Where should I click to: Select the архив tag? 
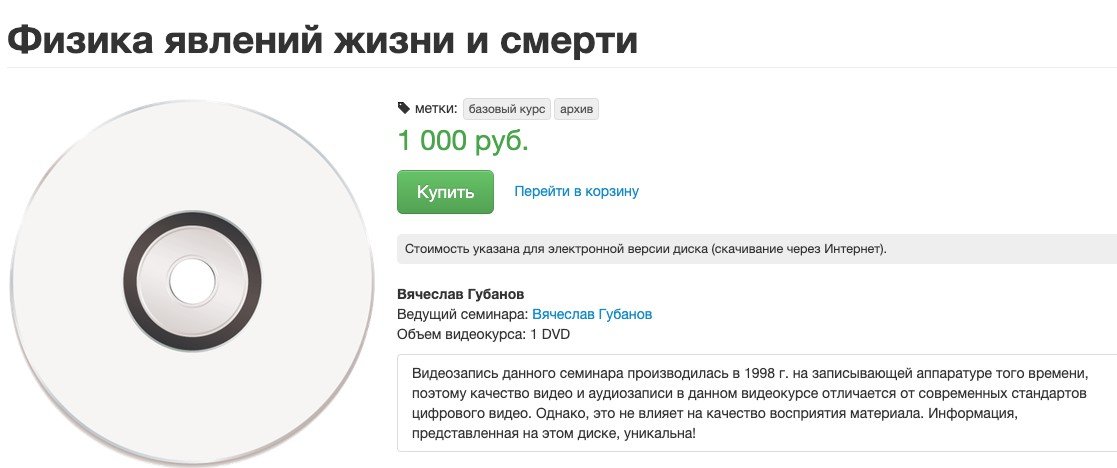point(576,108)
